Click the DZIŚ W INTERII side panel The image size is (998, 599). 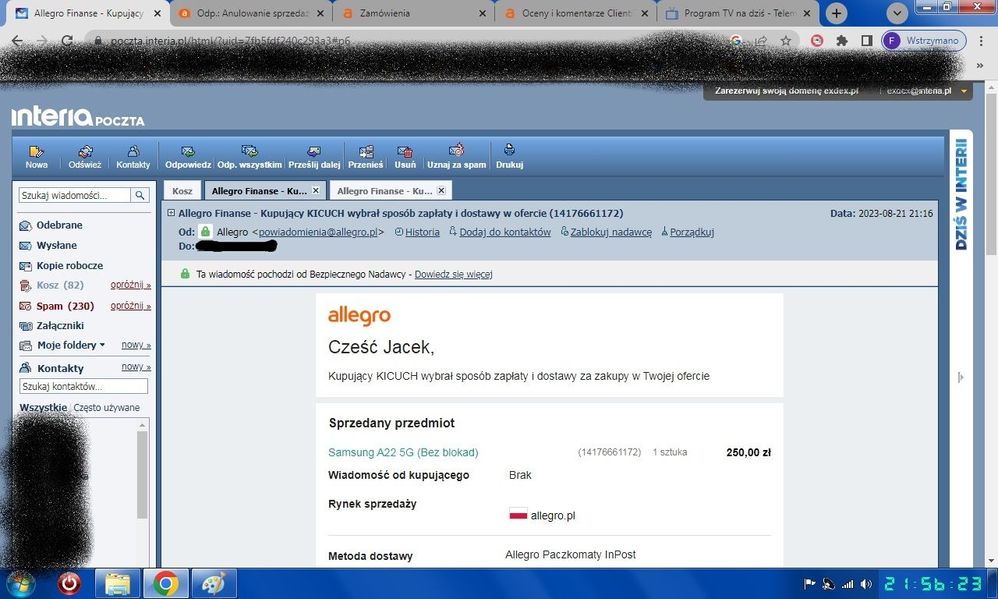(x=961, y=194)
